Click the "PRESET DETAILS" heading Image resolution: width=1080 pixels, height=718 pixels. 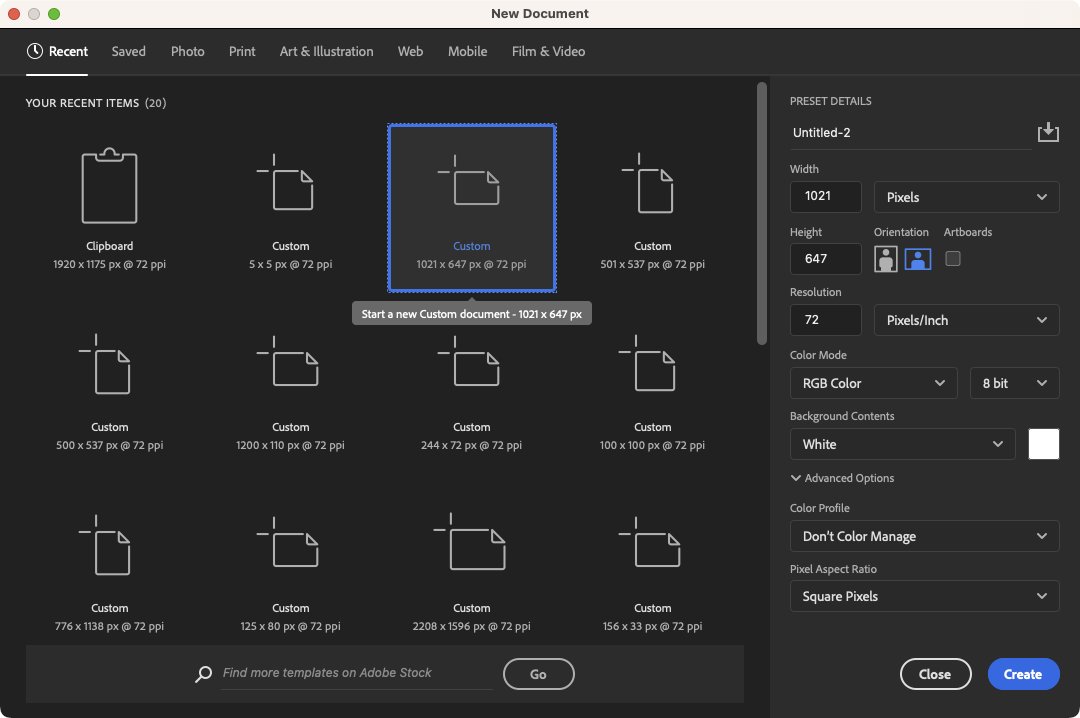click(x=831, y=101)
